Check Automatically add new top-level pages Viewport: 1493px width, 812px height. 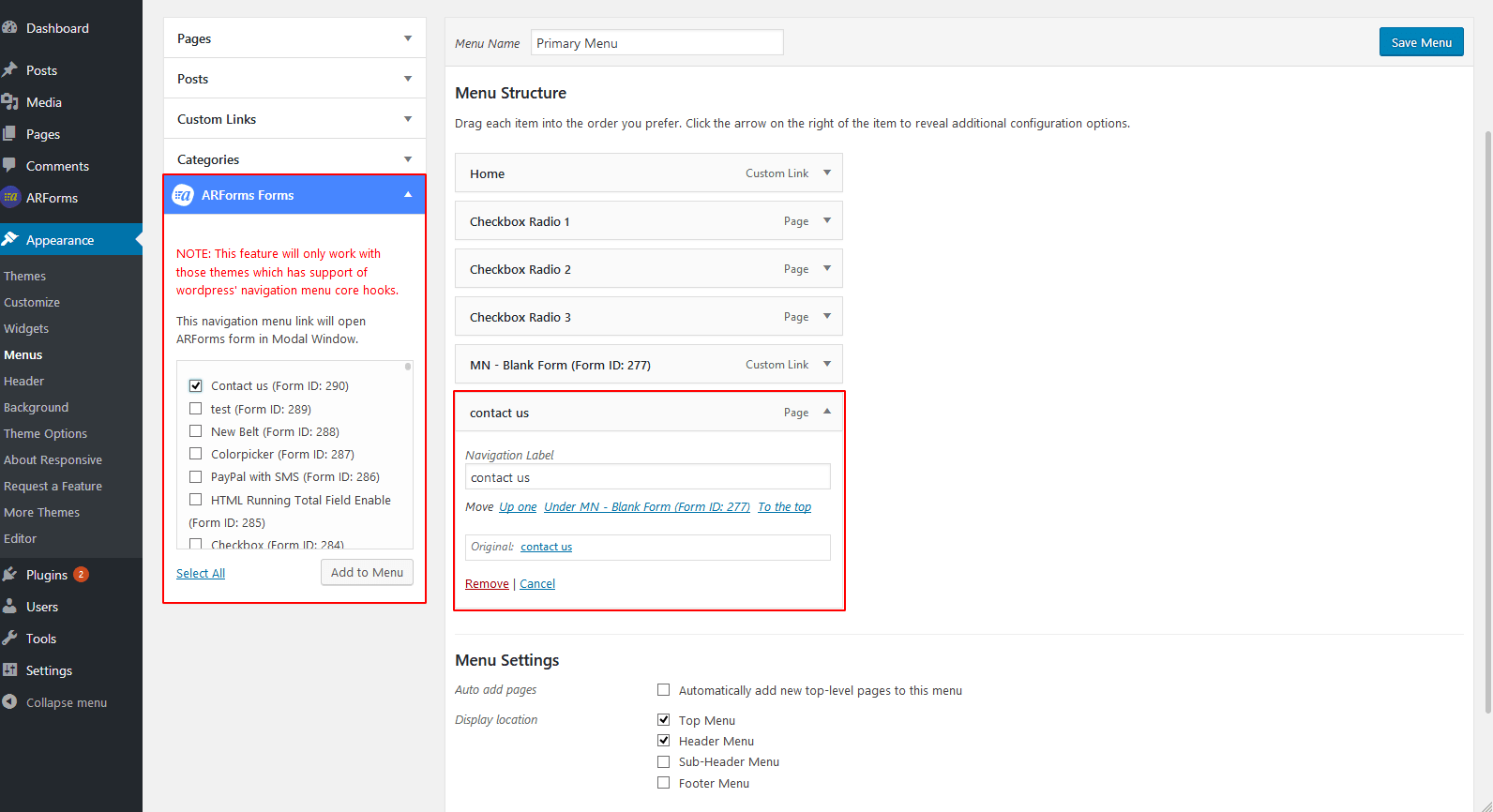coord(664,690)
